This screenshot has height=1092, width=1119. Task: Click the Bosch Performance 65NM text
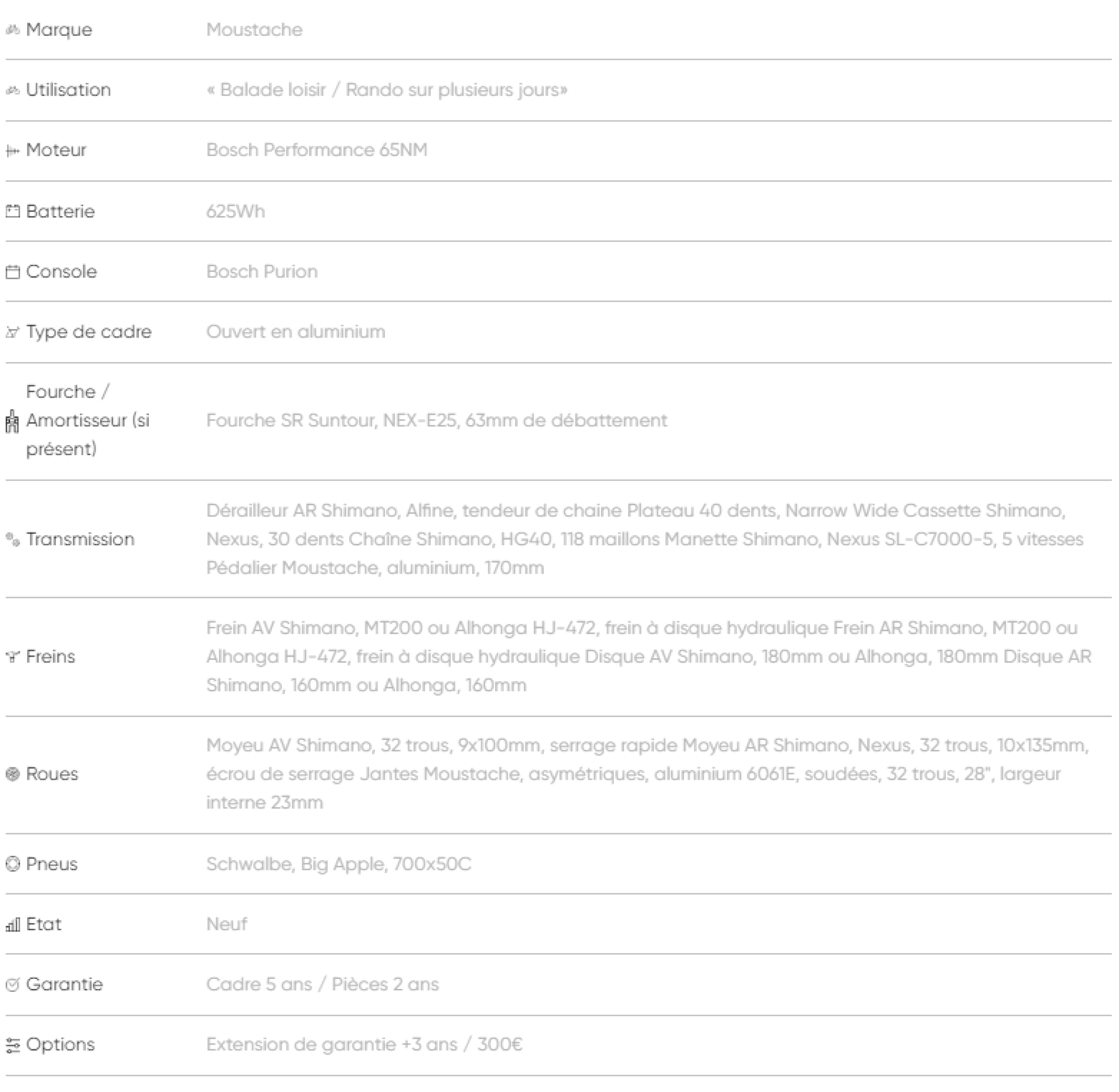point(317,150)
